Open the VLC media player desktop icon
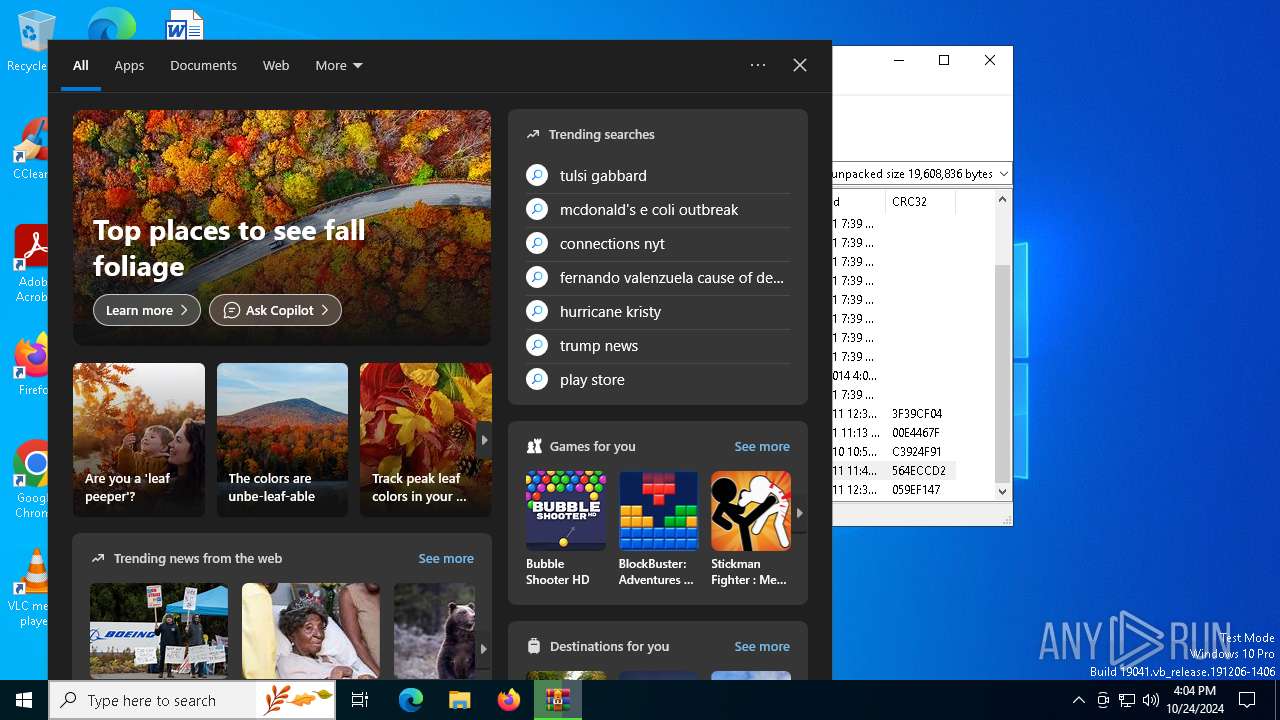The image size is (1280, 720). click(x=32, y=588)
